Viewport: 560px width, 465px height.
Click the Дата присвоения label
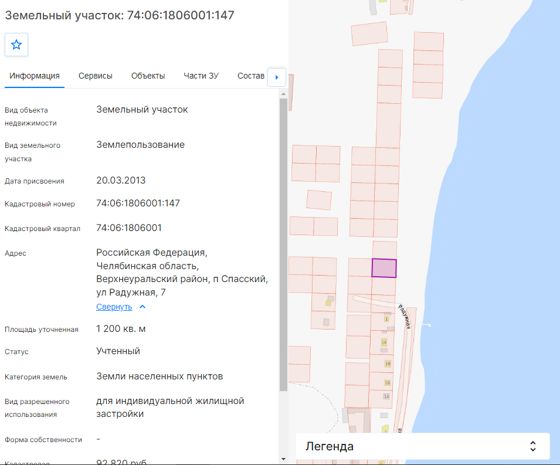[x=34, y=181]
